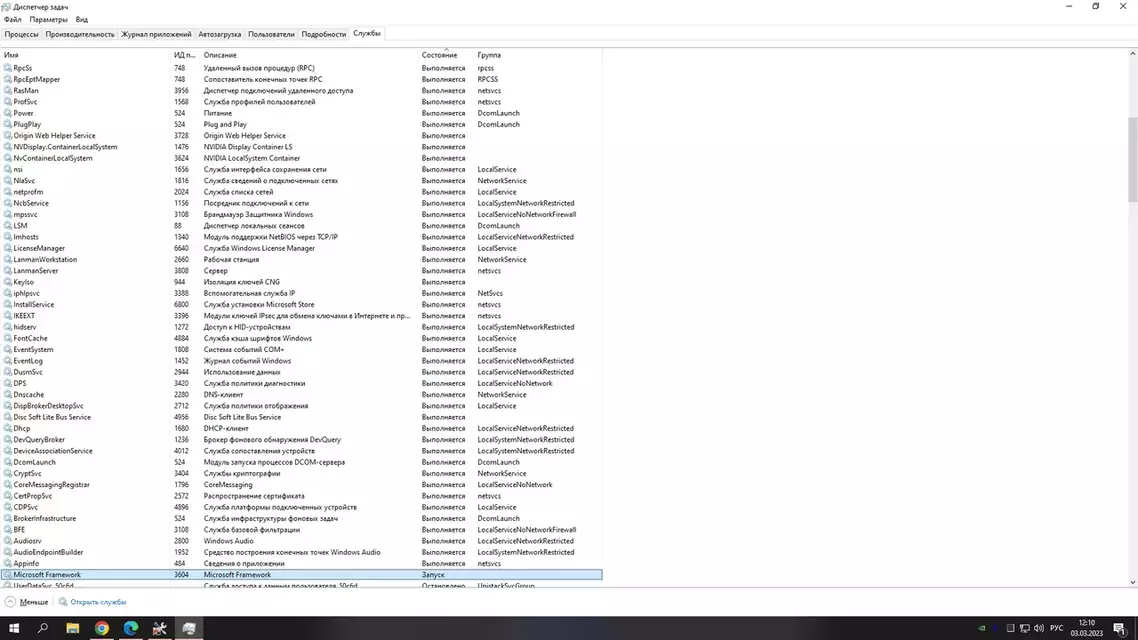Click the description Windows Audio

[229, 541]
